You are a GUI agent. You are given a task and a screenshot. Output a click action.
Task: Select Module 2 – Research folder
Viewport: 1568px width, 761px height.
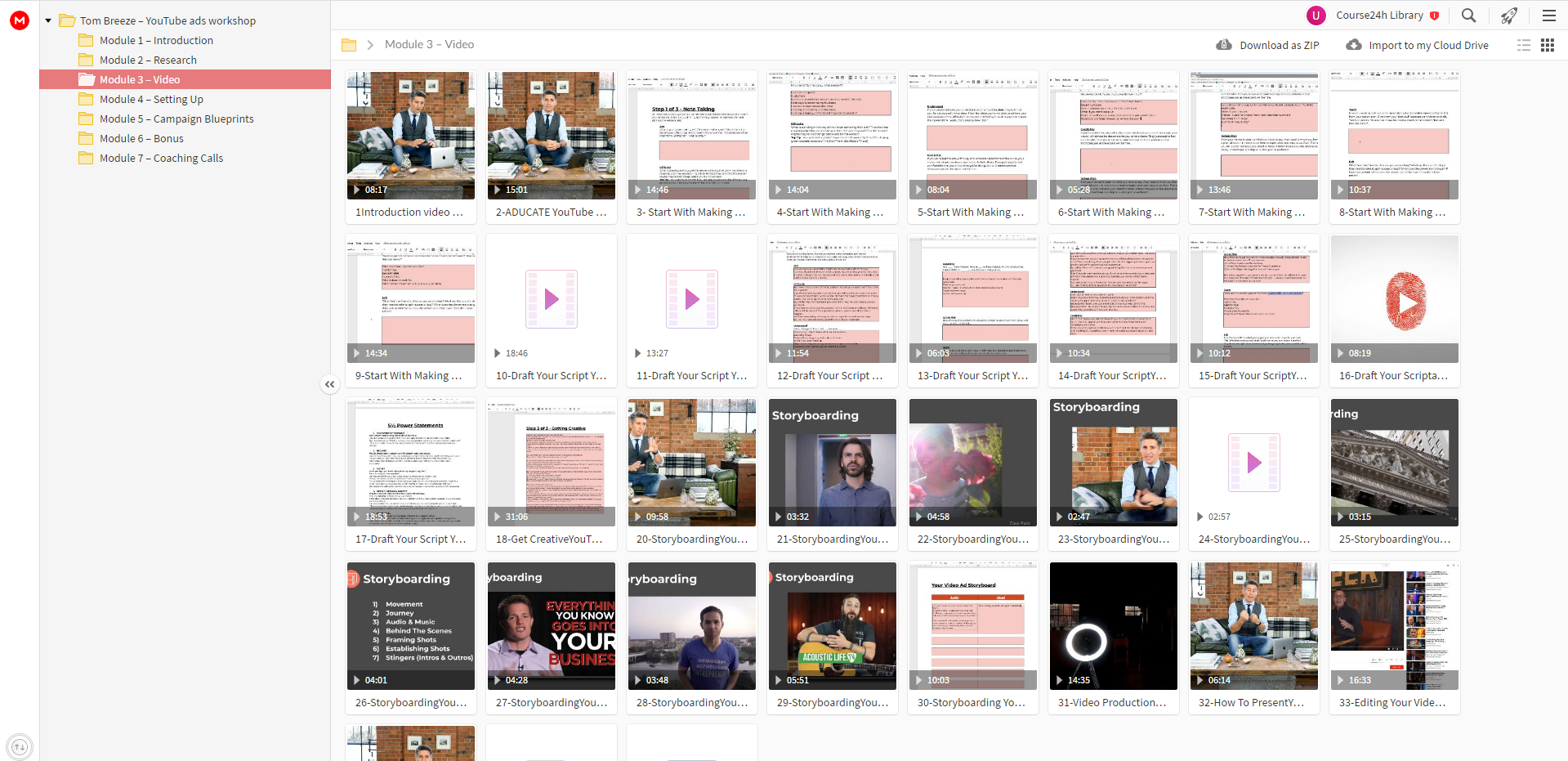tap(148, 60)
